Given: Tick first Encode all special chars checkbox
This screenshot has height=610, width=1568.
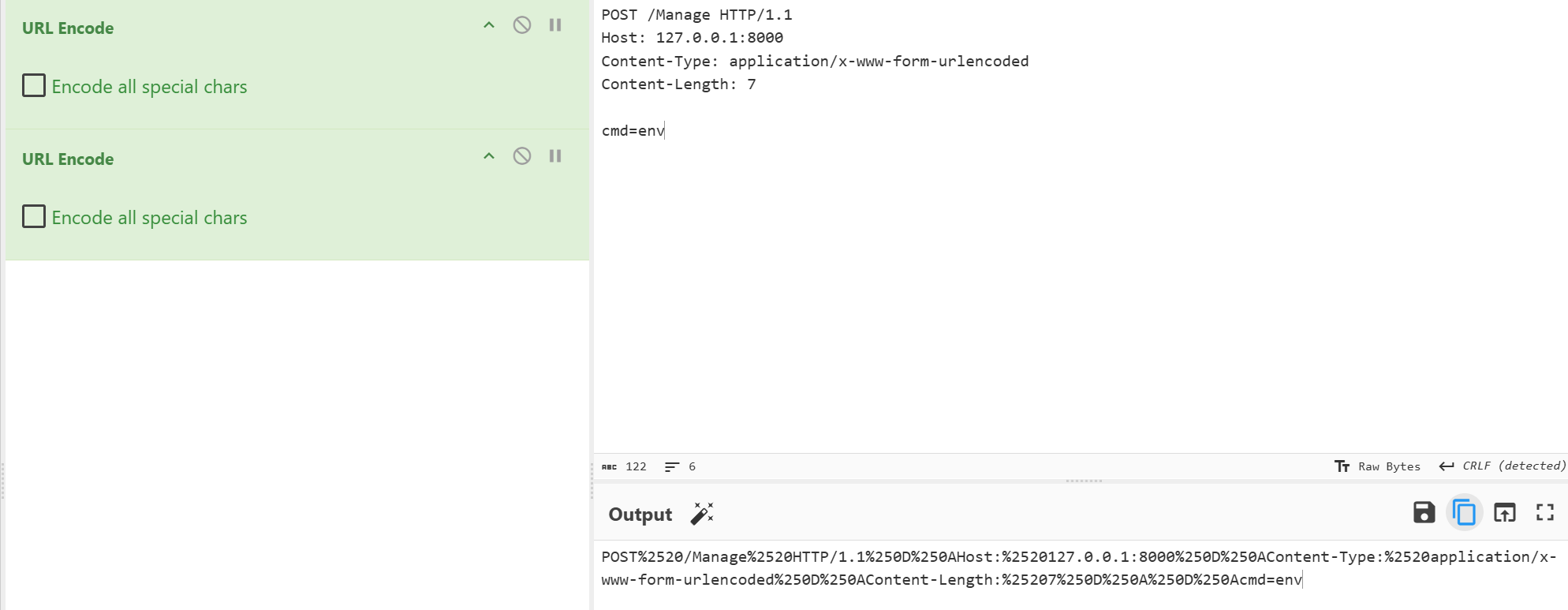Looking at the screenshot, I should tap(34, 85).
